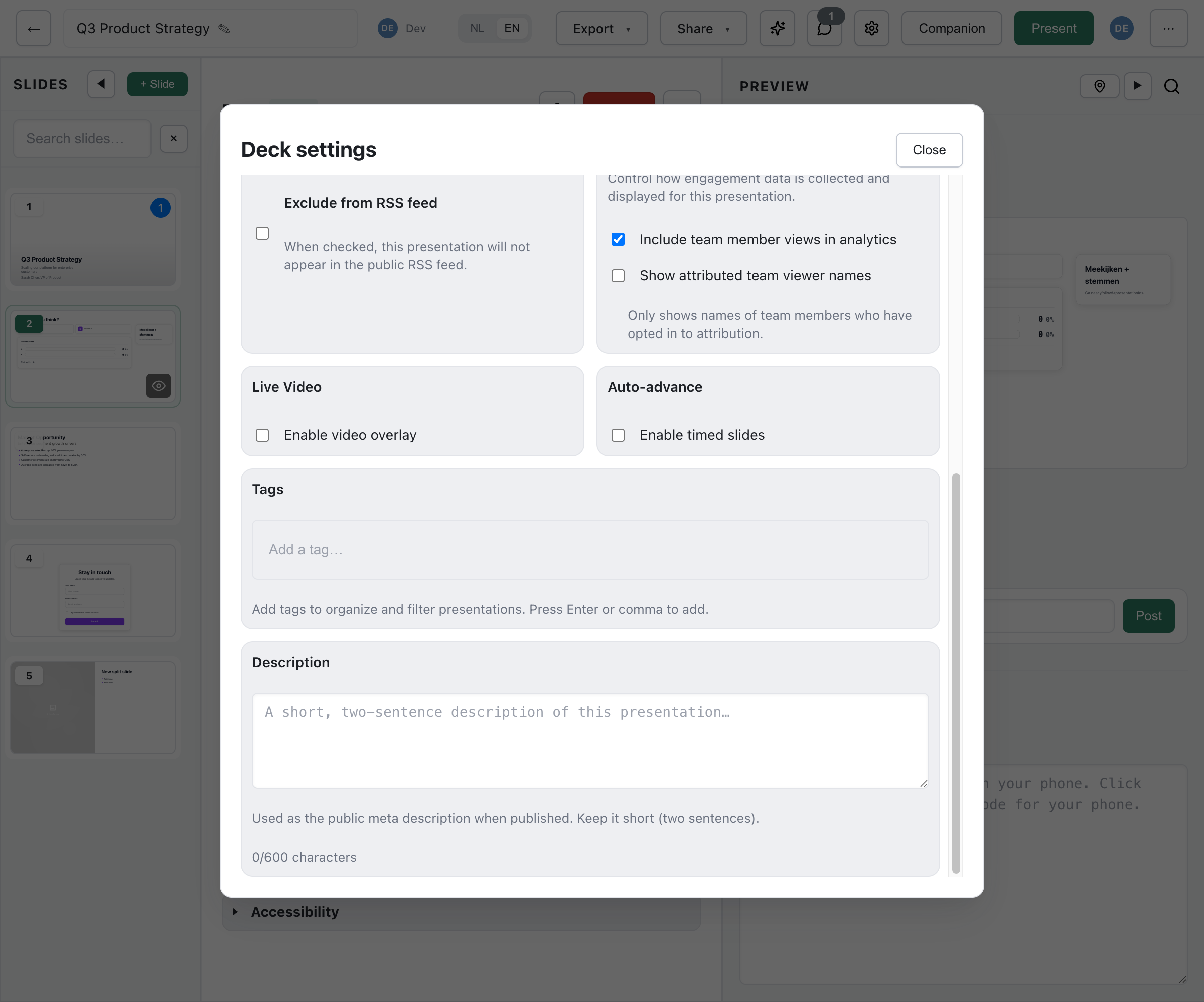
Task: Open the AI sparkle tool
Action: click(x=777, y=28)
